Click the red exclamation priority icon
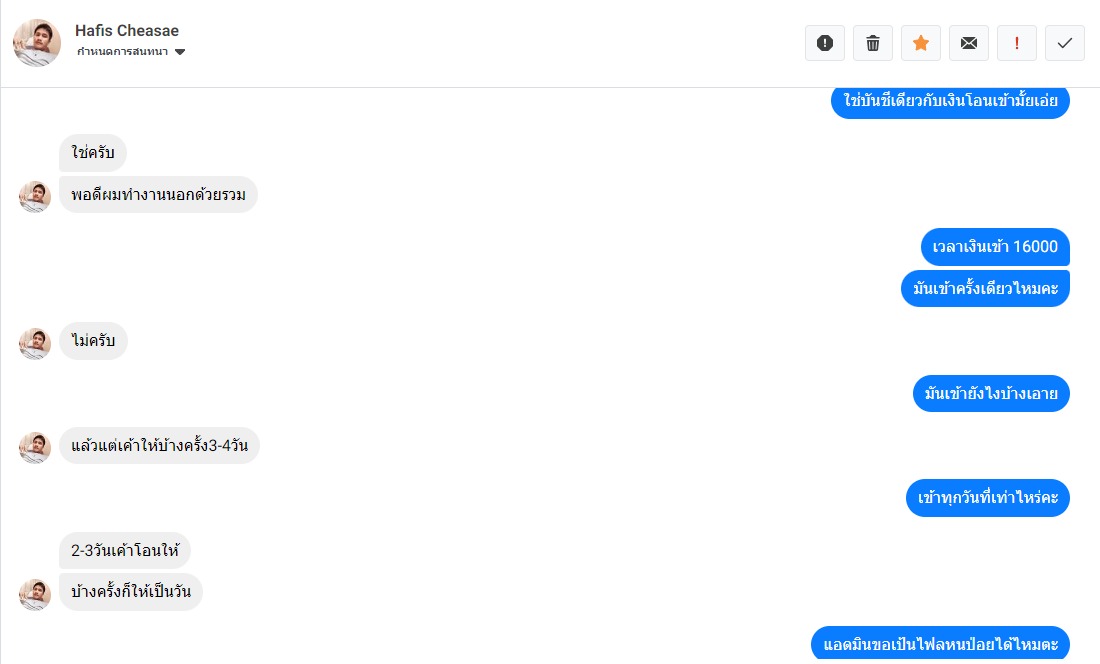 coord(1017,43)
